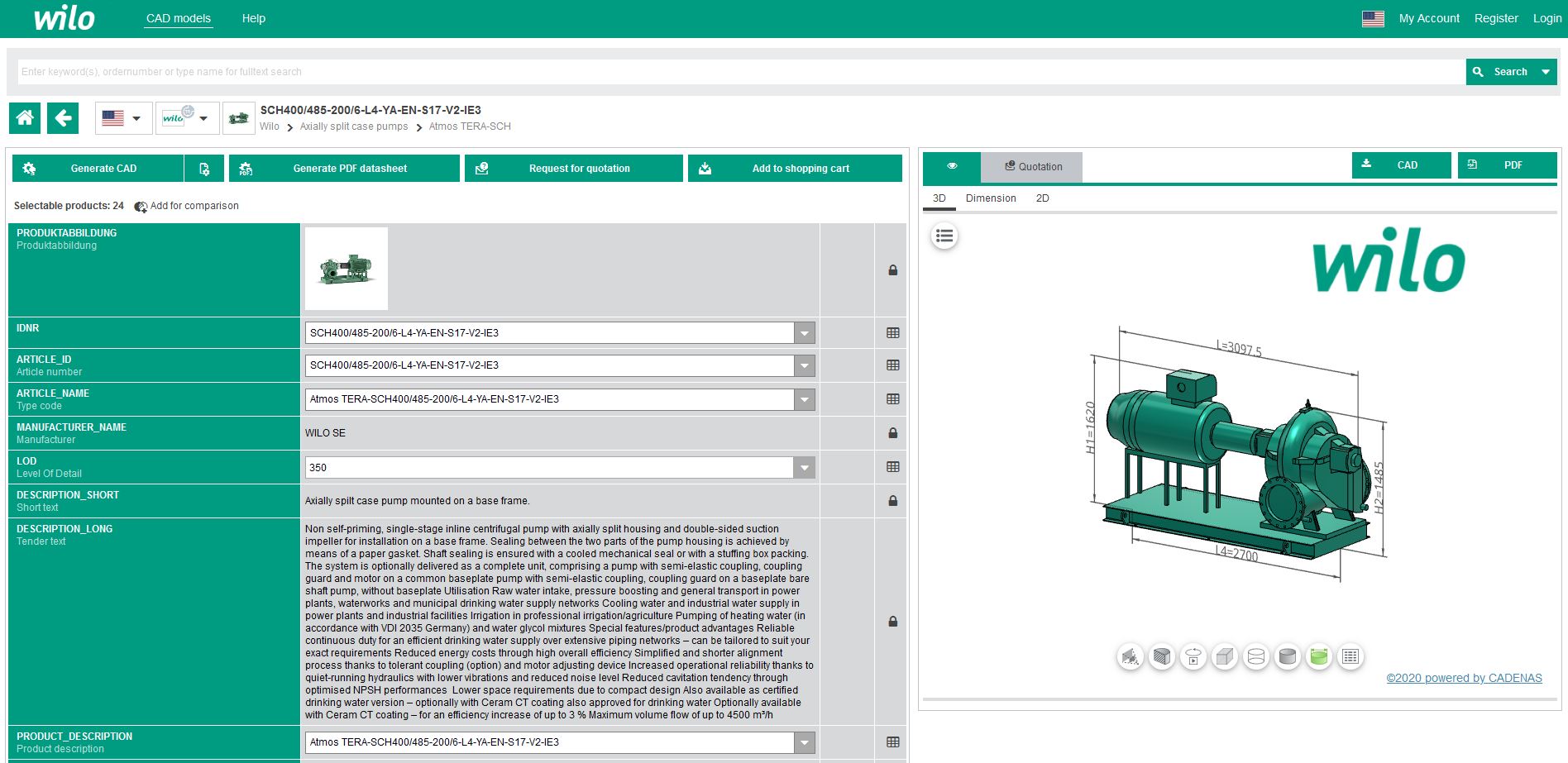1568x763 pixels.
Task: Click the Request for quotation button
Action: pyautogui.click(x=574, y=169)
